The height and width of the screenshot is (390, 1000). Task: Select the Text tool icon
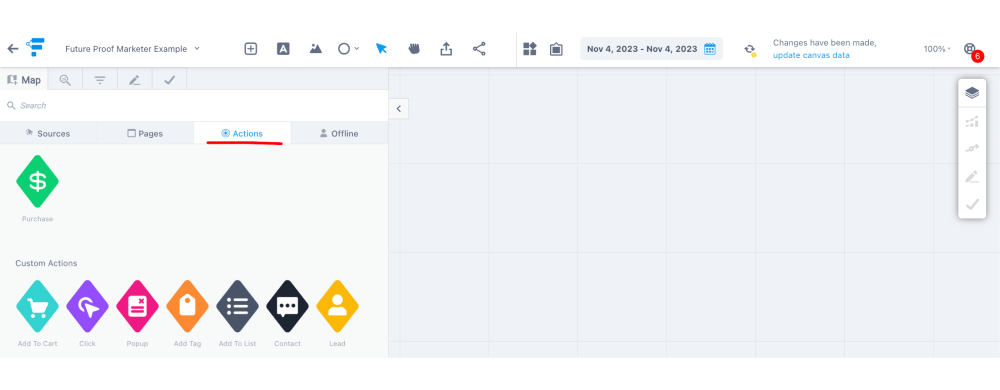(x=283, y=48)
